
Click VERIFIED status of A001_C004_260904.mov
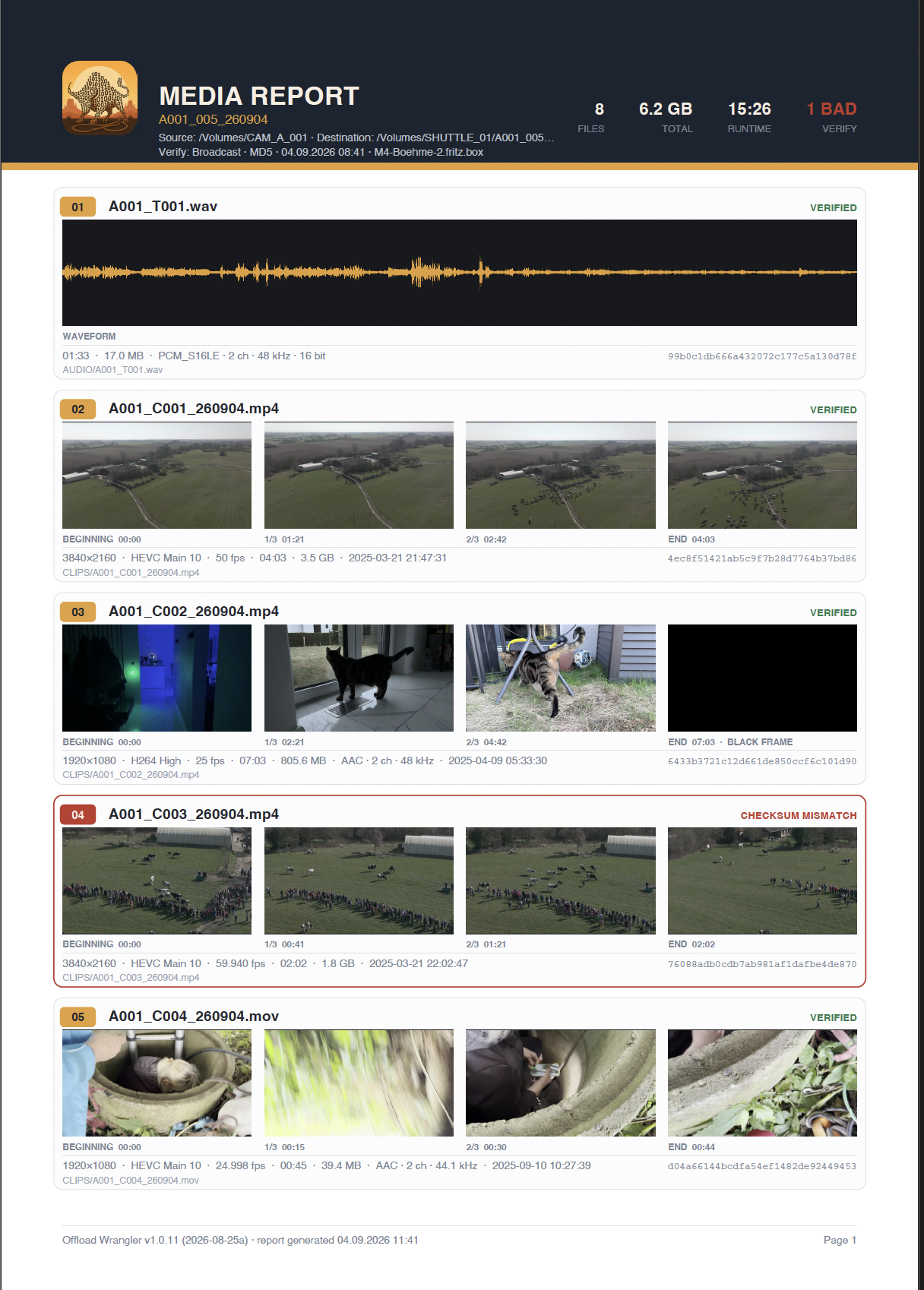click(833, 1017)
